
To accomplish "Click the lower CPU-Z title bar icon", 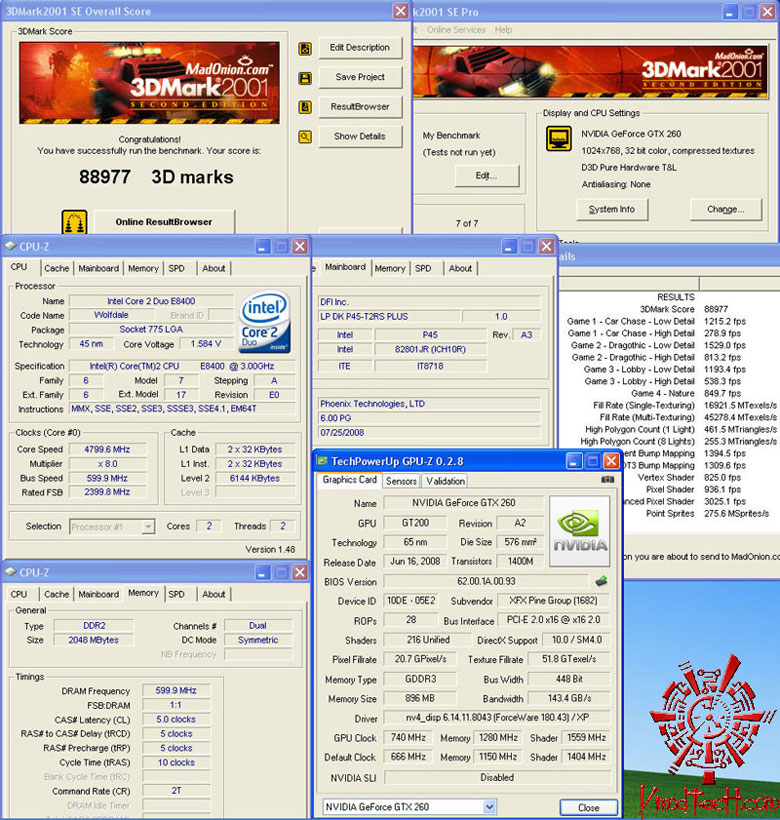I will pos(10,572).
